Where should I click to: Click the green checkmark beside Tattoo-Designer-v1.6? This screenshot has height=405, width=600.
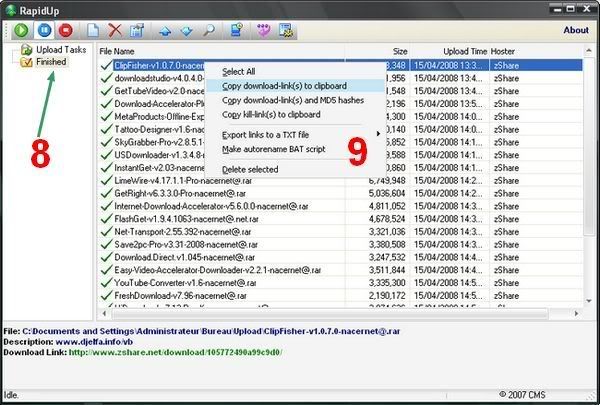[x=106, y=129]
